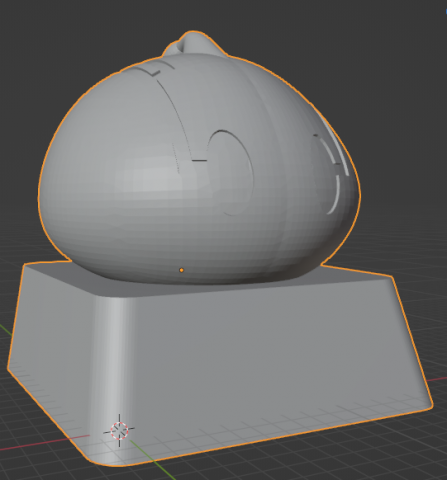Screen dimensions: 447x480
Task: Click the 3D cursor crosshair
Action: (x=119, y=431)
